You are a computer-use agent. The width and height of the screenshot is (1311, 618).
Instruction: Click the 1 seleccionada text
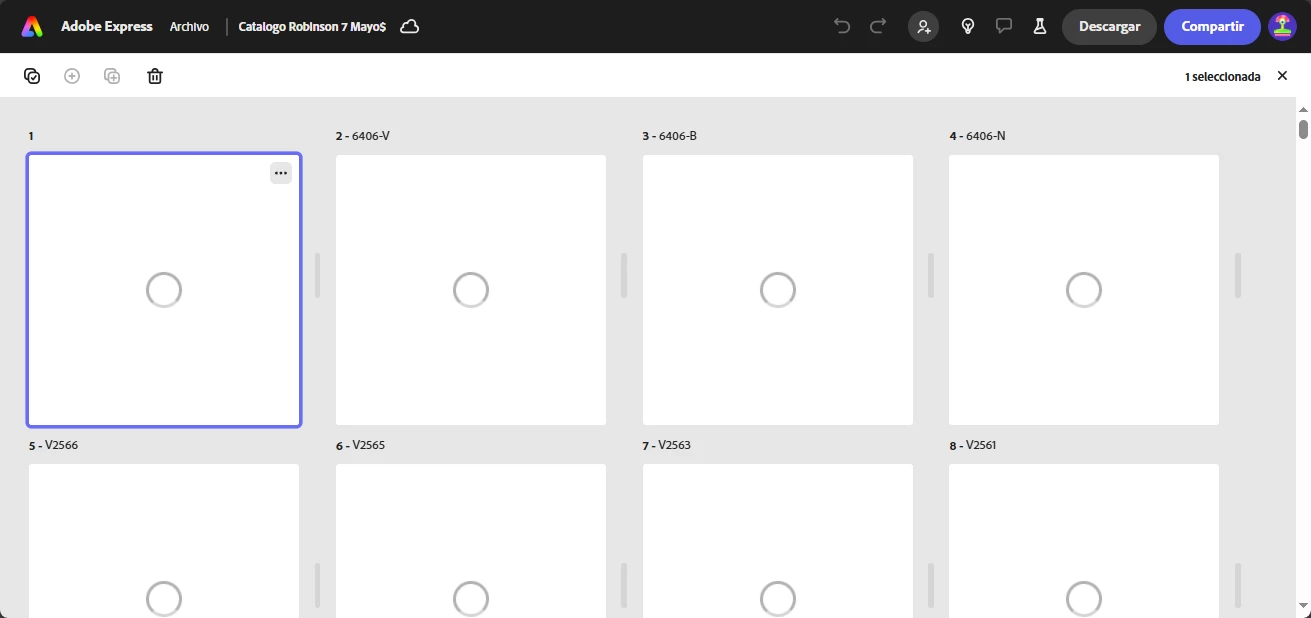click(1222, 77)
